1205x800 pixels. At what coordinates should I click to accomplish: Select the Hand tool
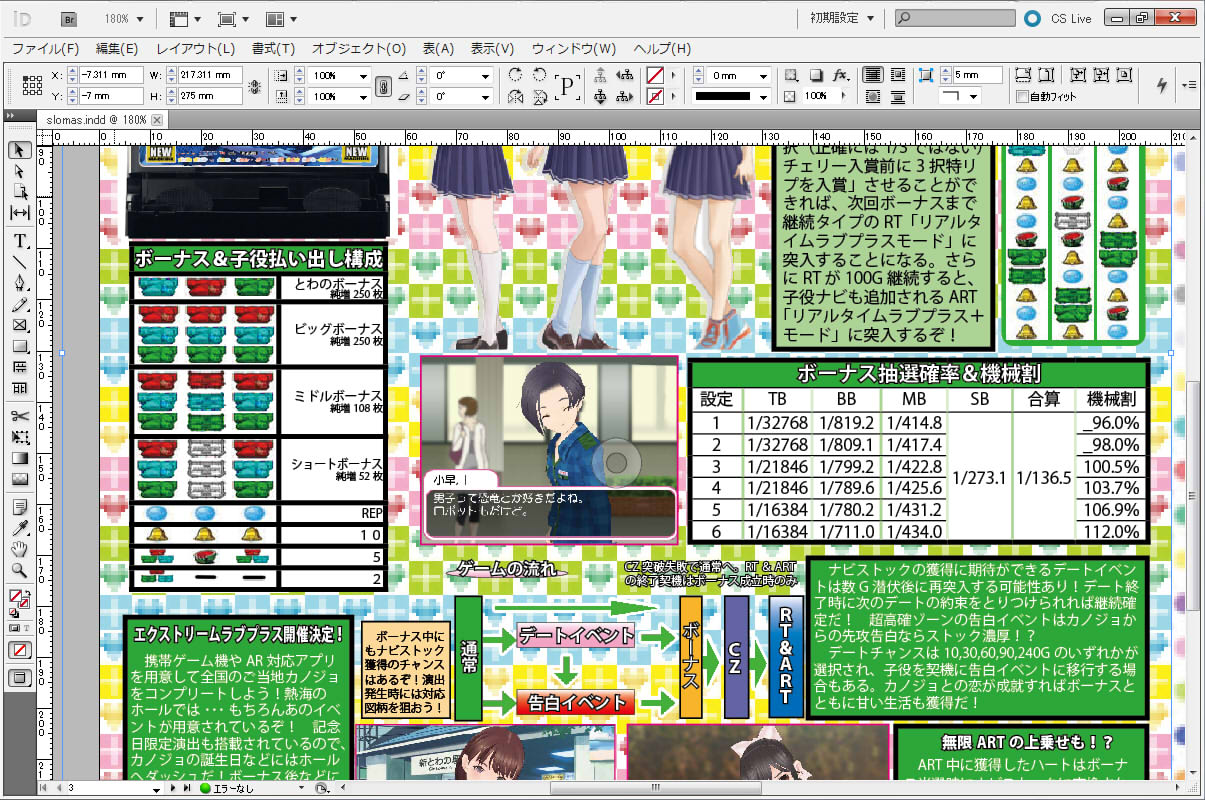[x=19, y=549]
